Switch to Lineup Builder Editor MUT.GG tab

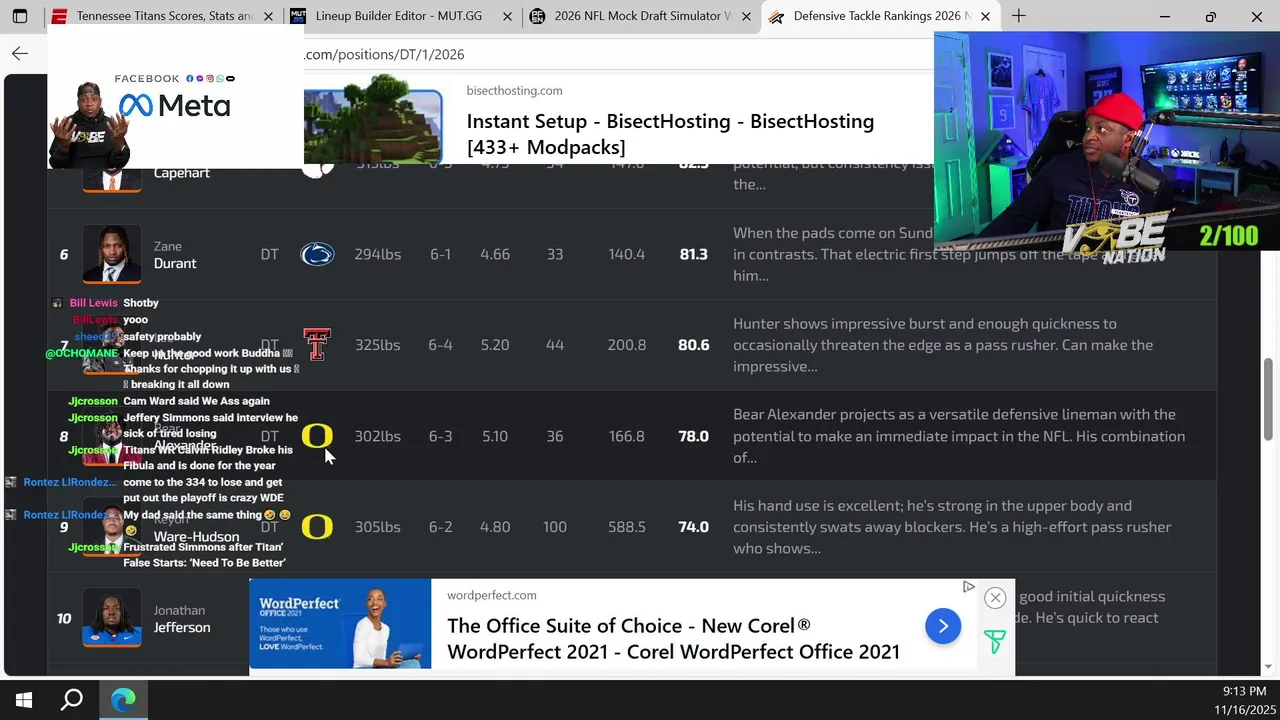[401, 16]
